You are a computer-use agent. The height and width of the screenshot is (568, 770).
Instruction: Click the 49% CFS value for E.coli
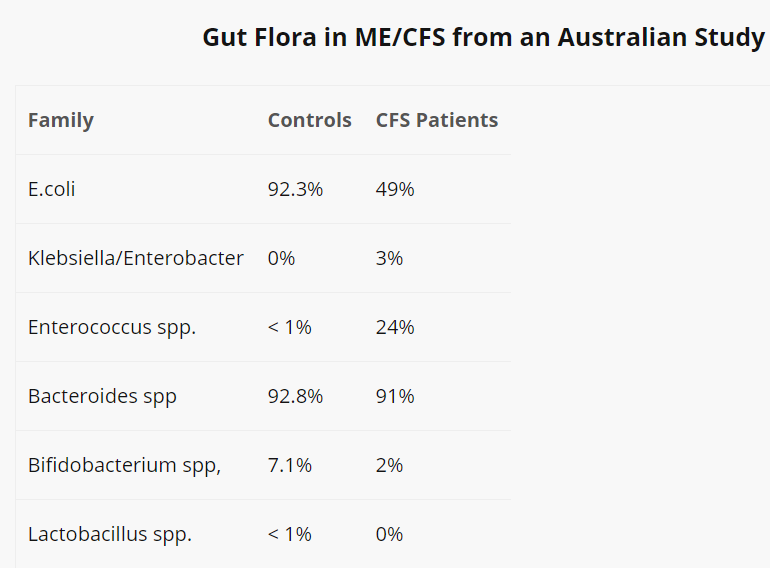[x=395, y=189]
